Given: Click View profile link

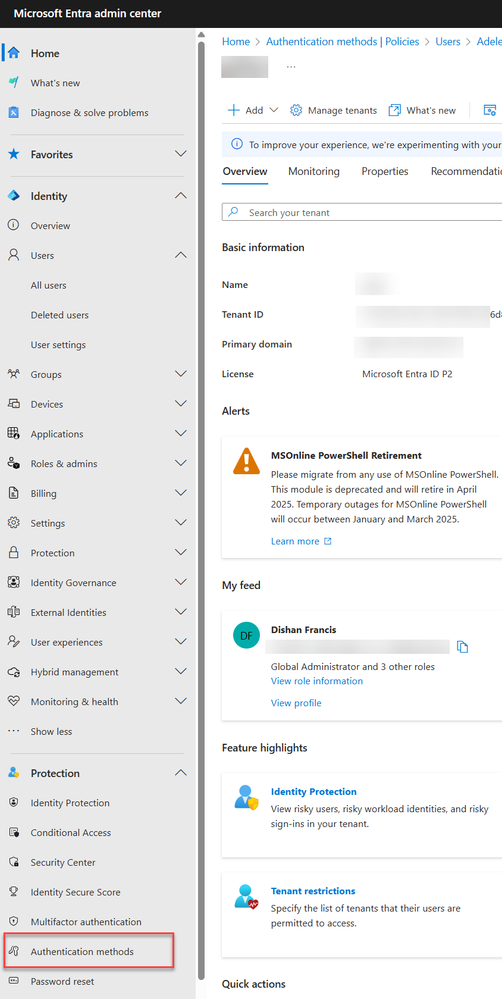Looking at the screenshot, I should click(296, 703).
